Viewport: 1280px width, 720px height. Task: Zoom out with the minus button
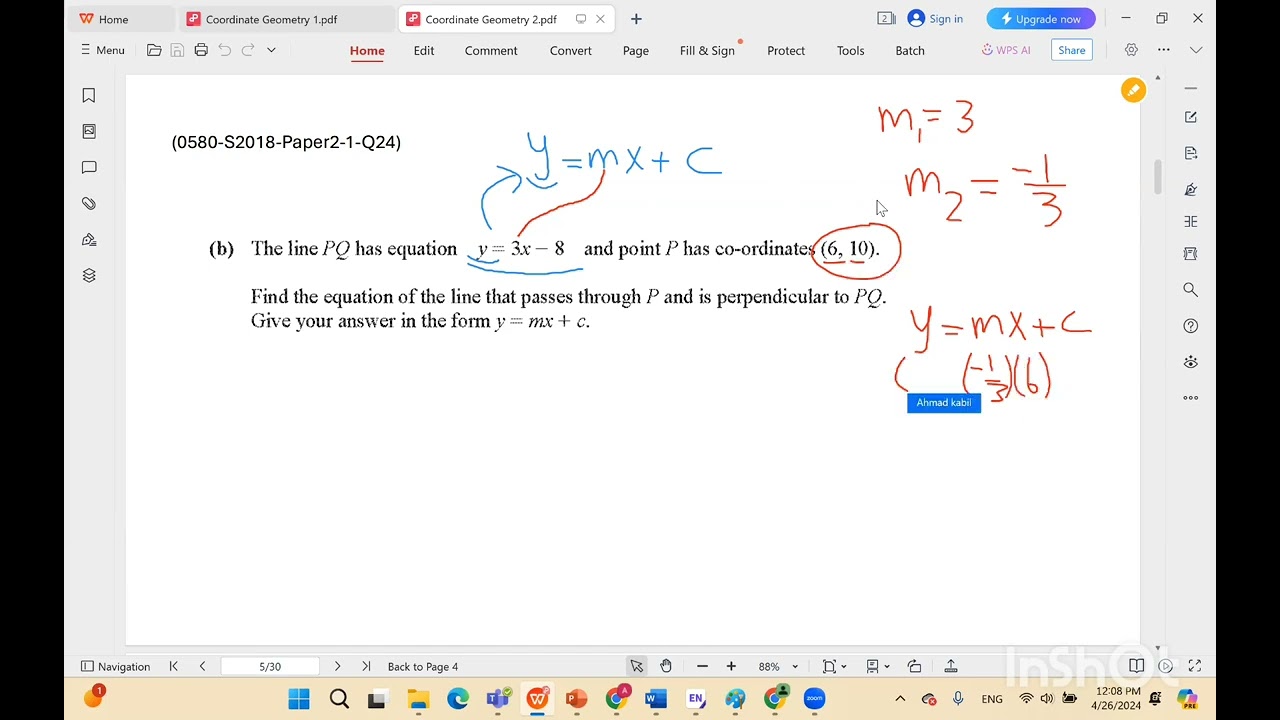pyautogui.click(x=702, y=666)
